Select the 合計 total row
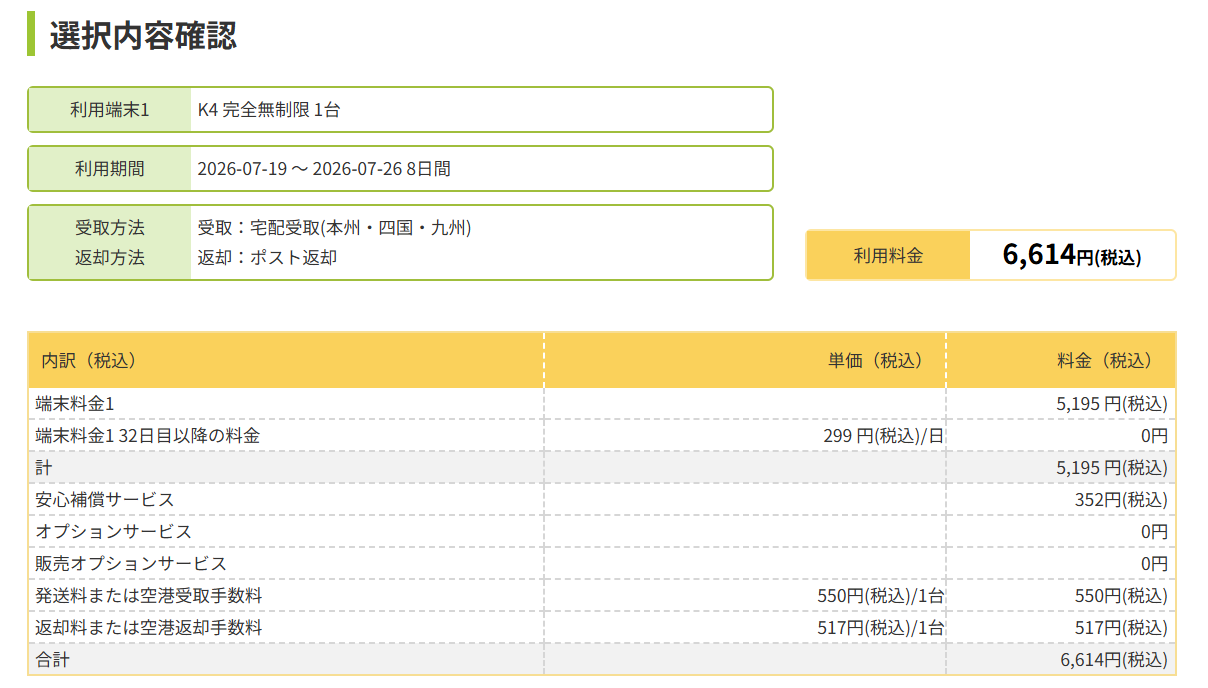Screen dimensions: 1208x688 602,660
